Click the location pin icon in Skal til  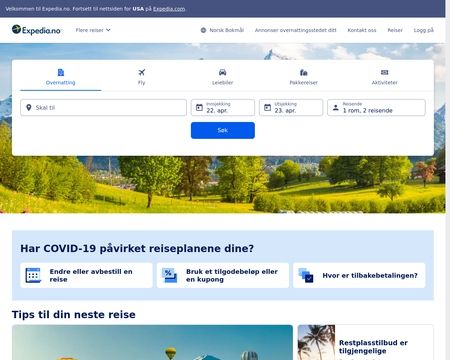point(29,107)
